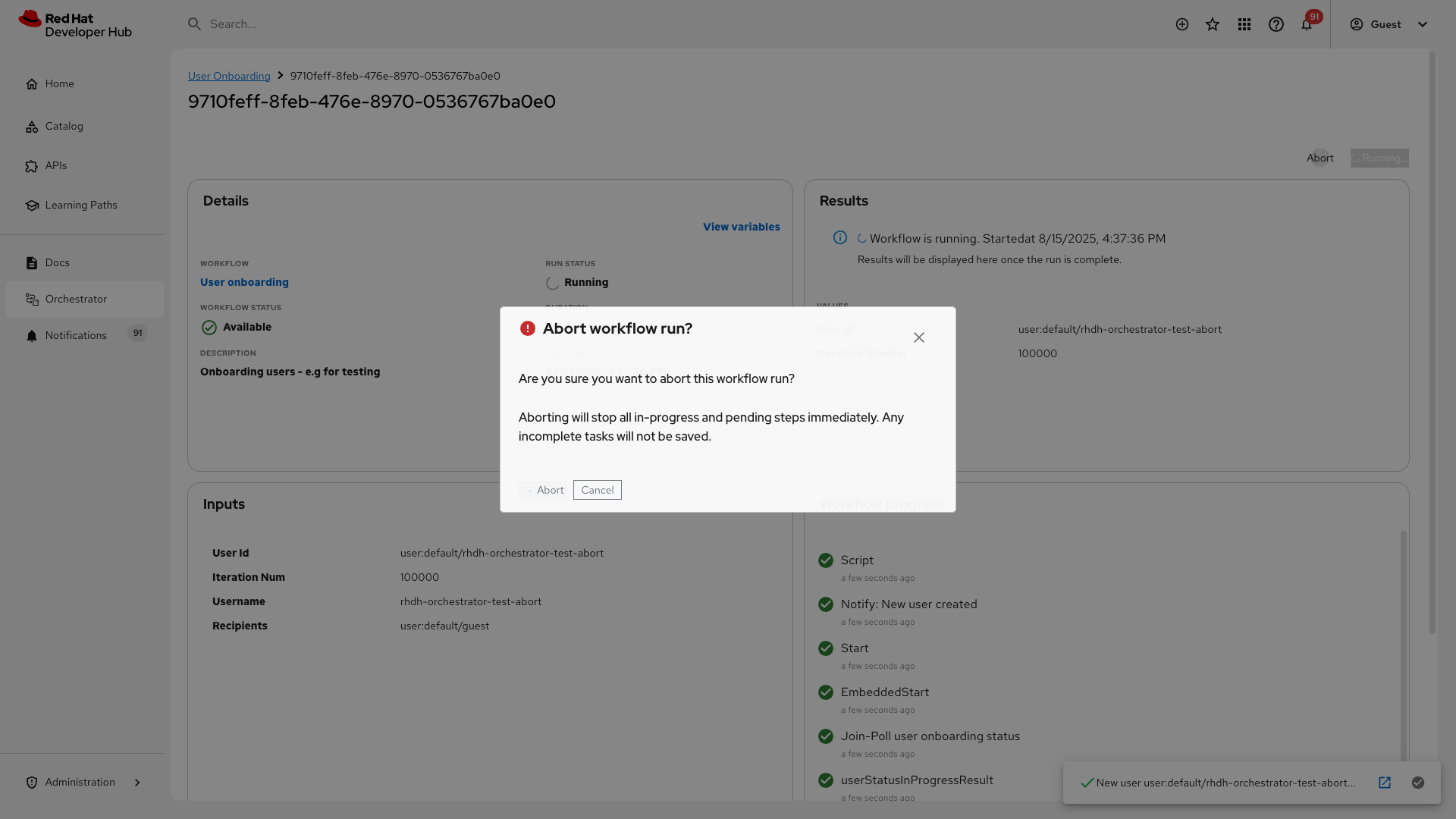Confirm Abort in the dialog

[544, 490]
